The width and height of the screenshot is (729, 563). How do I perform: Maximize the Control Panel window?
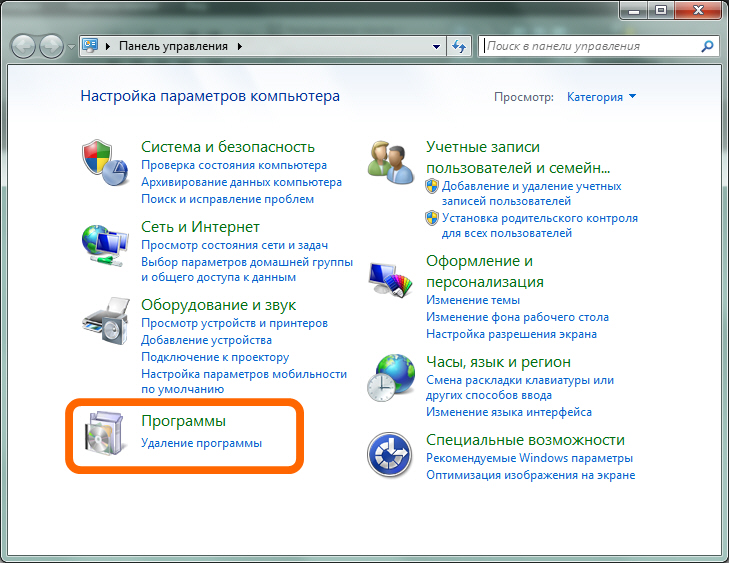click(661, 10)
